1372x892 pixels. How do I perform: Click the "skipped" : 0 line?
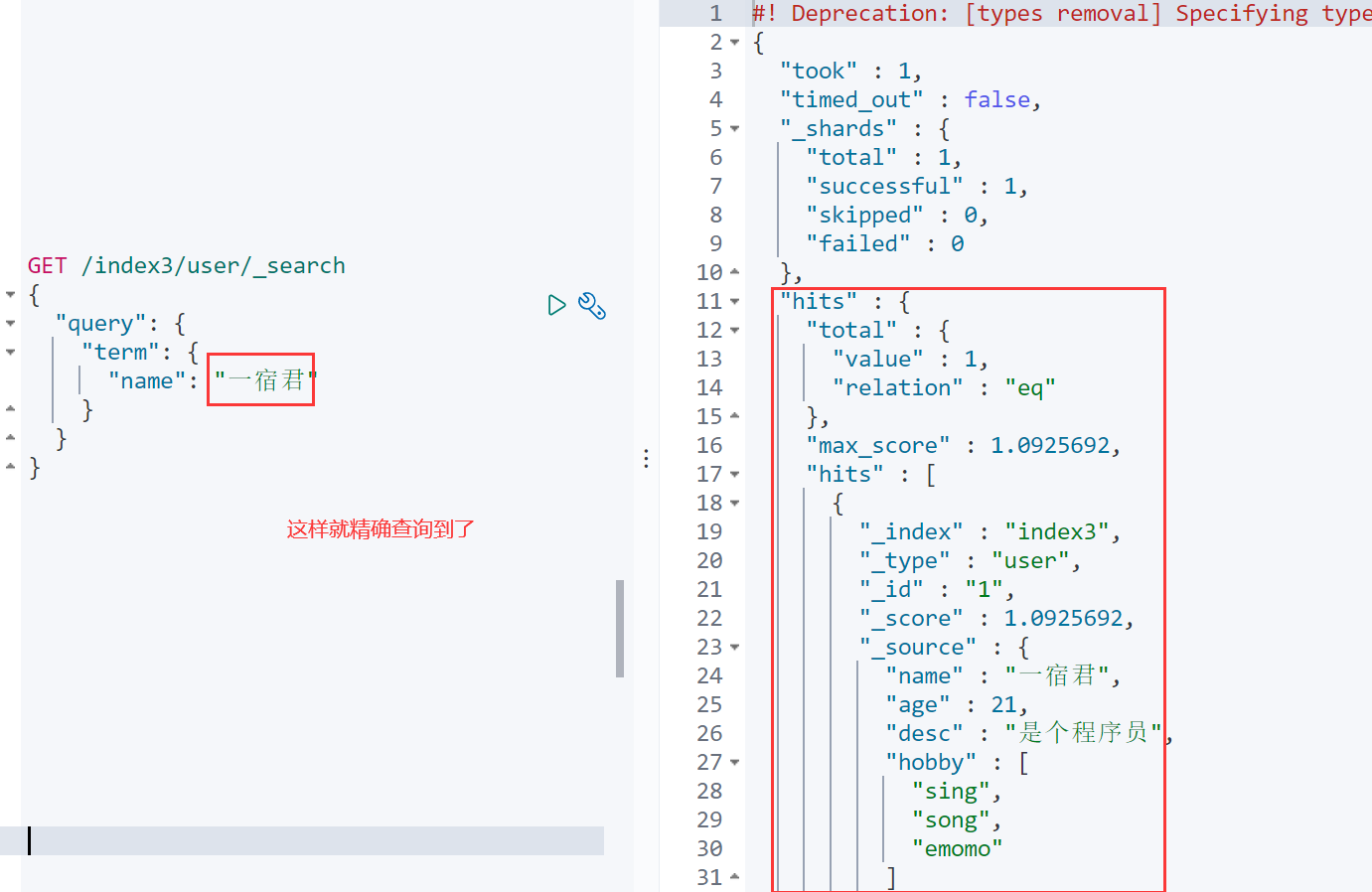(896, 216)
